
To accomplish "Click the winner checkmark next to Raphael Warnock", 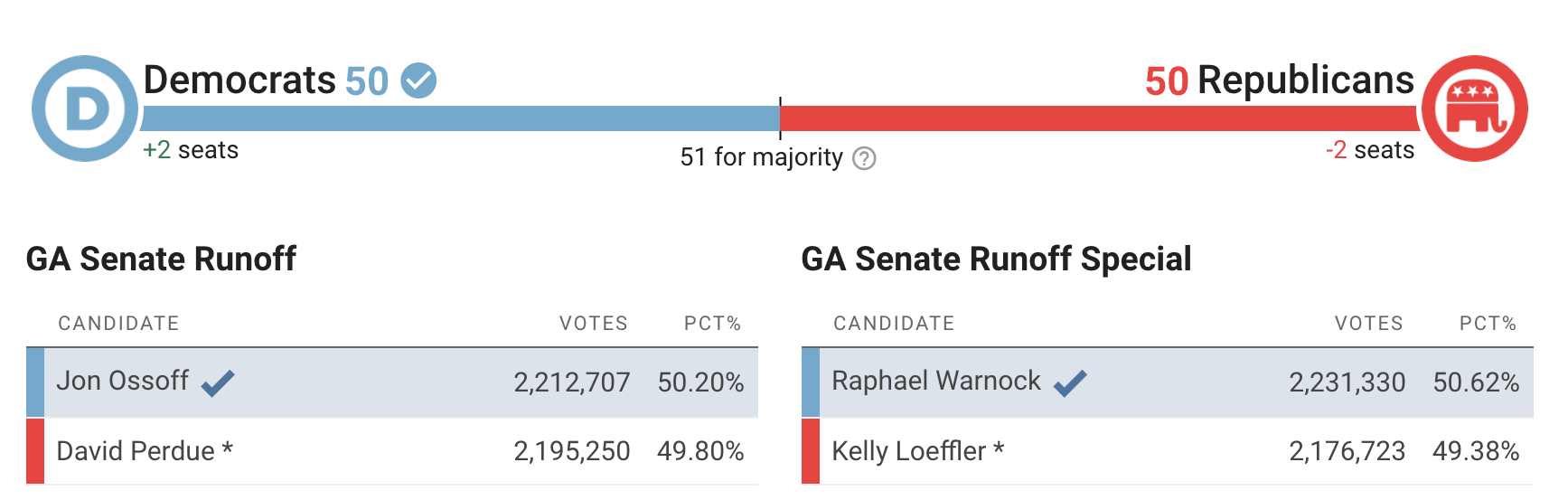I will coord(1070,383).
